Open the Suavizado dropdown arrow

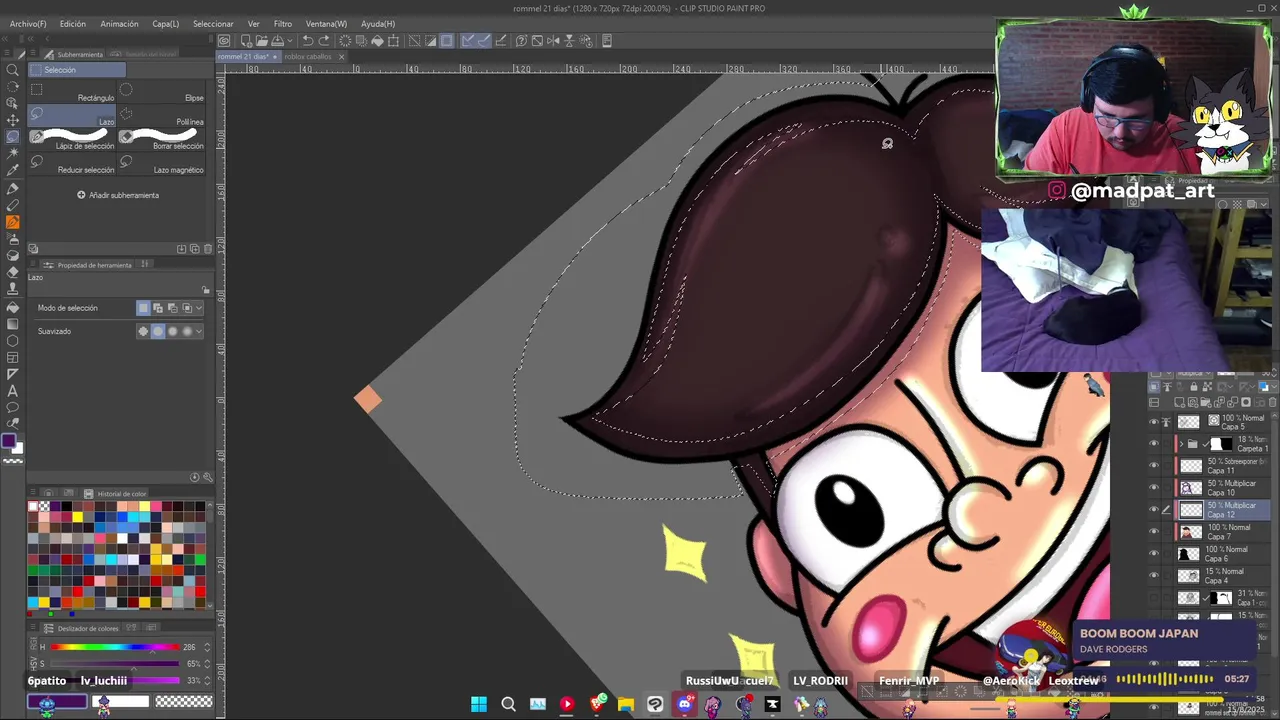tap(199, 331)
